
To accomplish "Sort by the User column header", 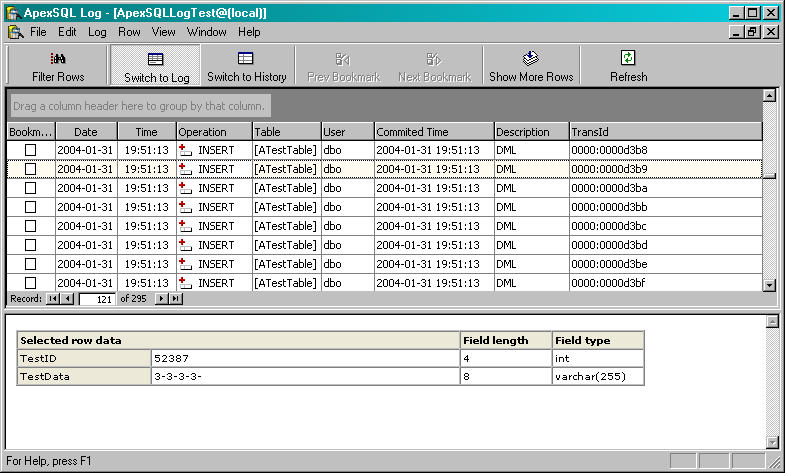I will click(347, 132).
